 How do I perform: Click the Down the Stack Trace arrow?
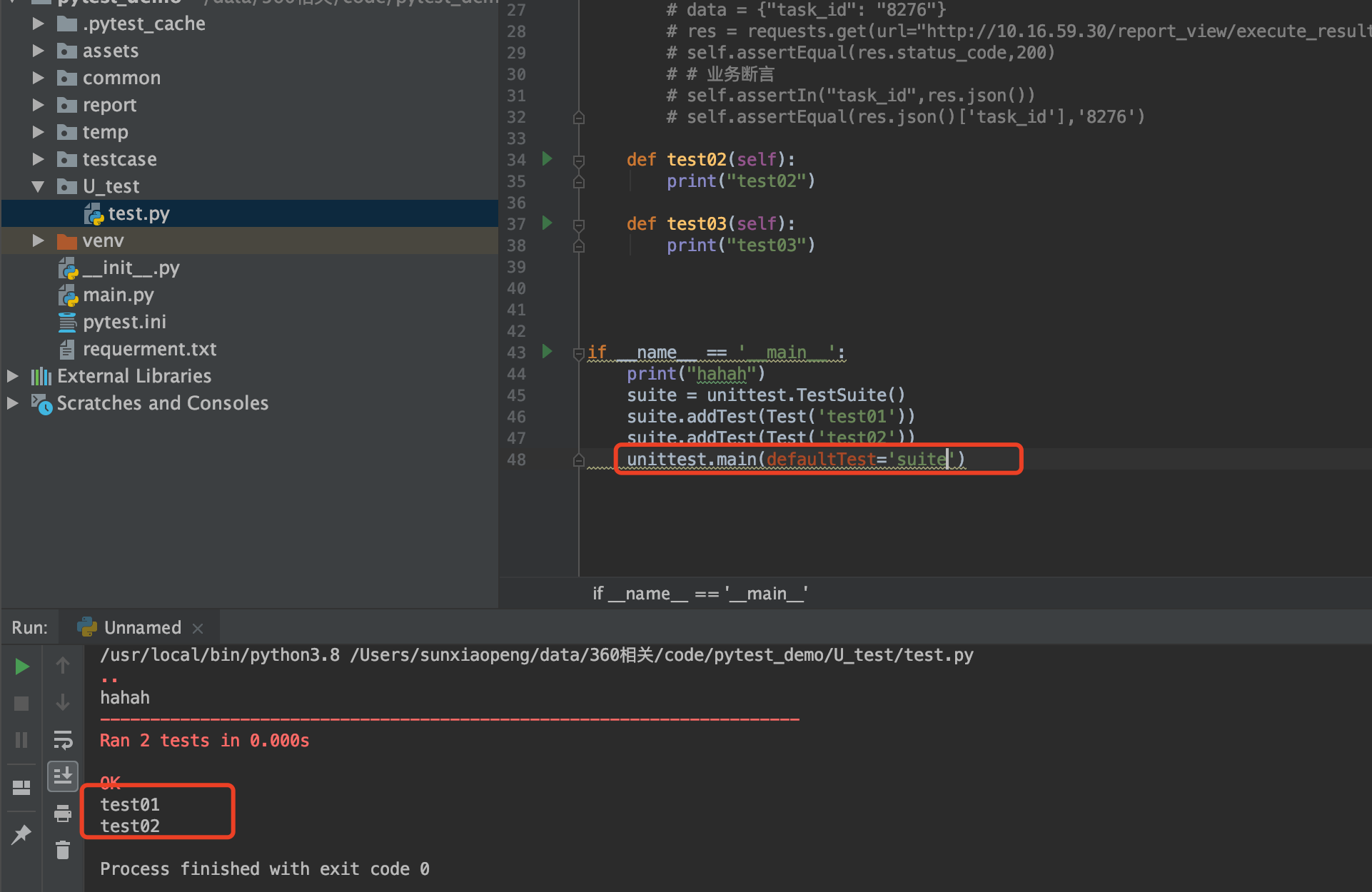(63, 702)
